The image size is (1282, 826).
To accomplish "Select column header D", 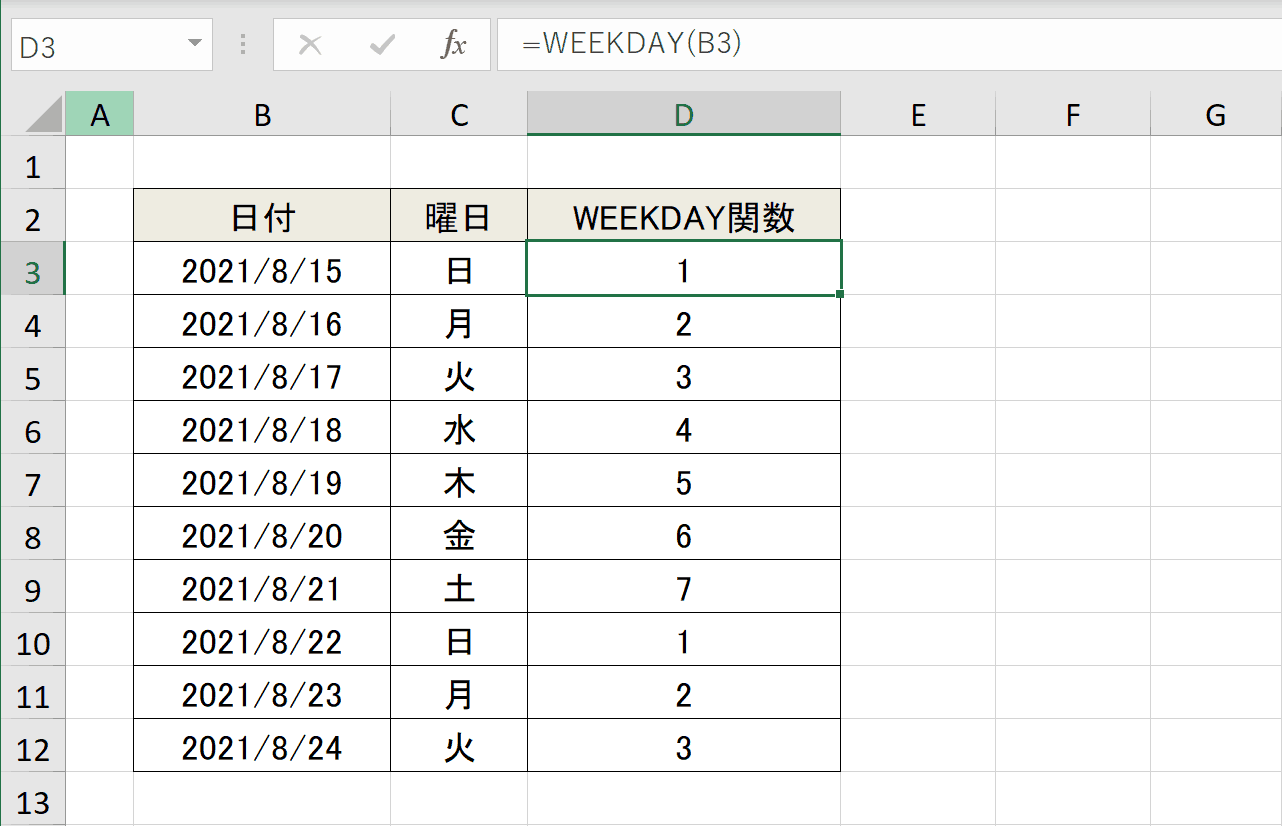I will (683, 113).
